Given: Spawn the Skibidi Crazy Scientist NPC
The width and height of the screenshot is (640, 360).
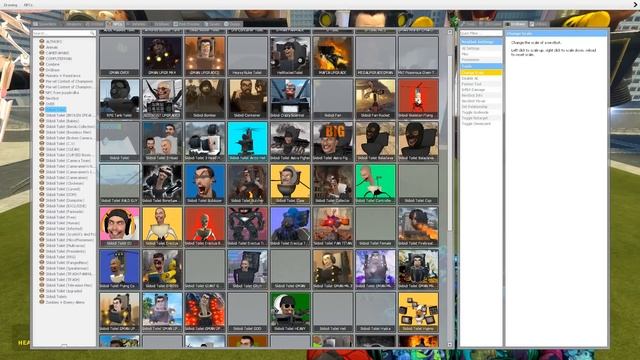Looking at the screenshot, I should (x=290, y=99).
